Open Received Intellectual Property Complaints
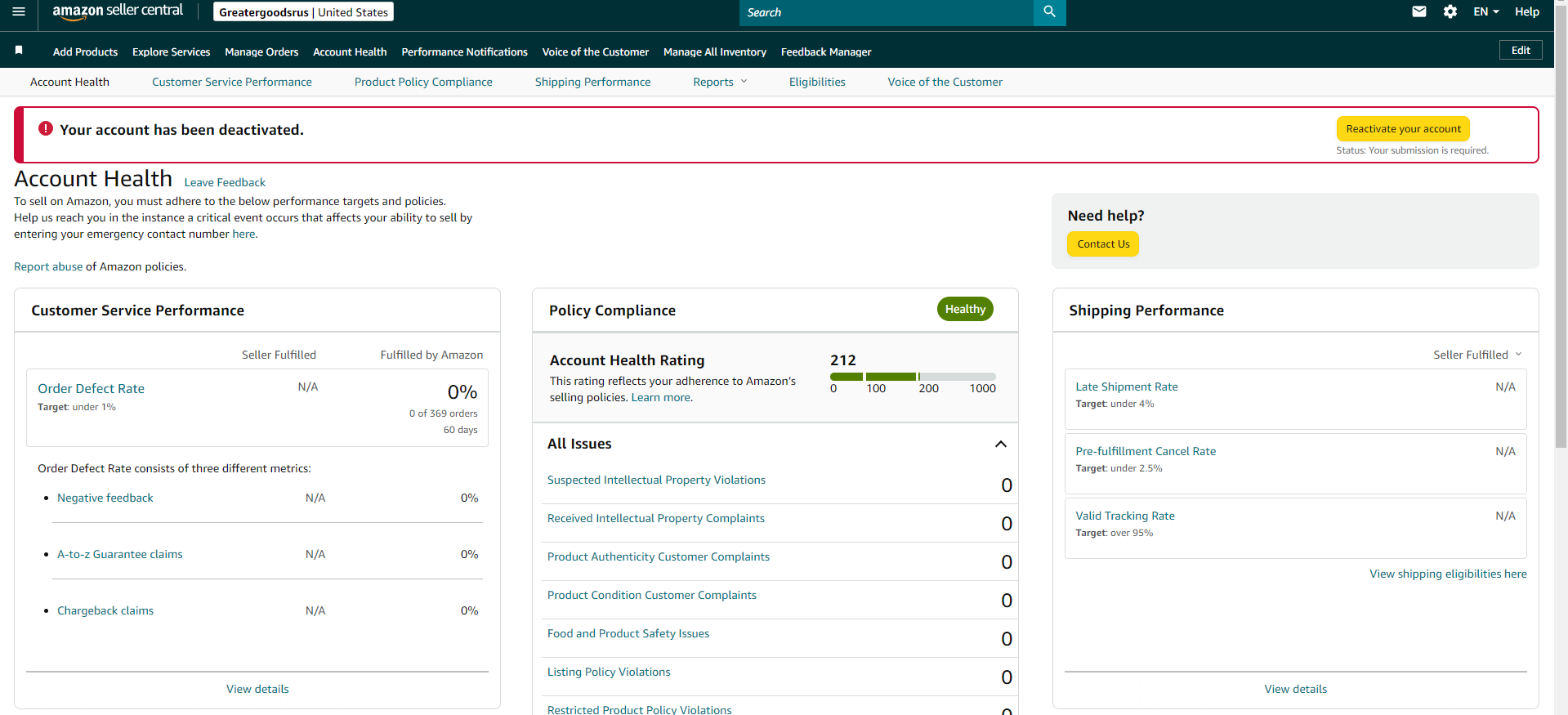 [656, 518]
